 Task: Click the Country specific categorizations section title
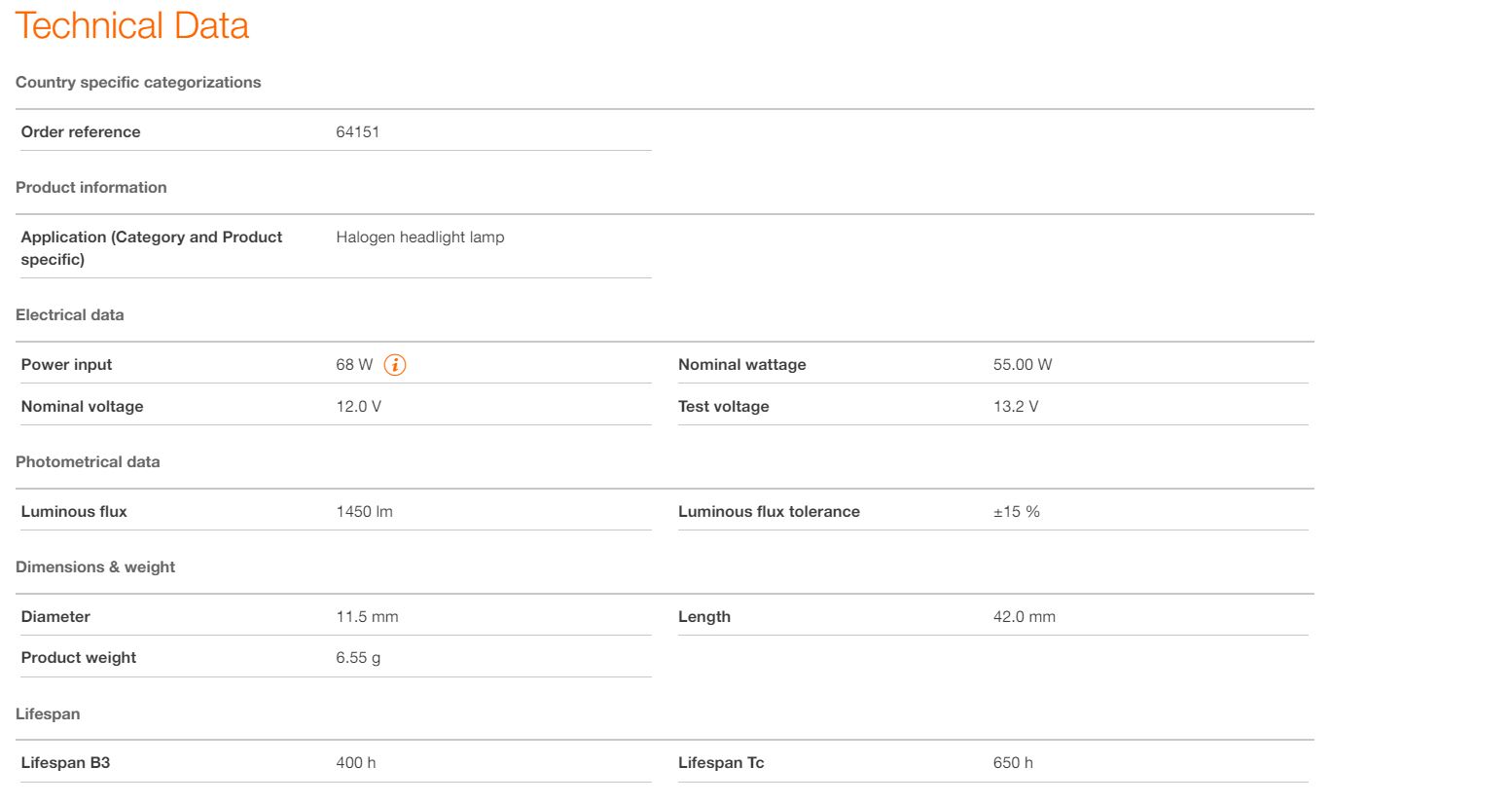click(x=138, y=83)
